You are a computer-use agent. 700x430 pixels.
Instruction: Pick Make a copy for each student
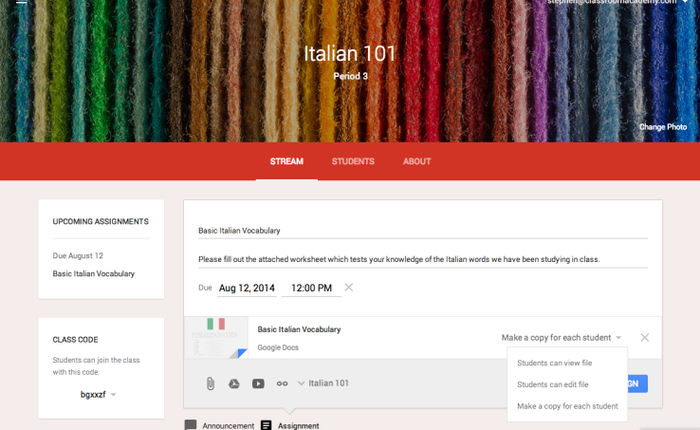tap(567, 406)
